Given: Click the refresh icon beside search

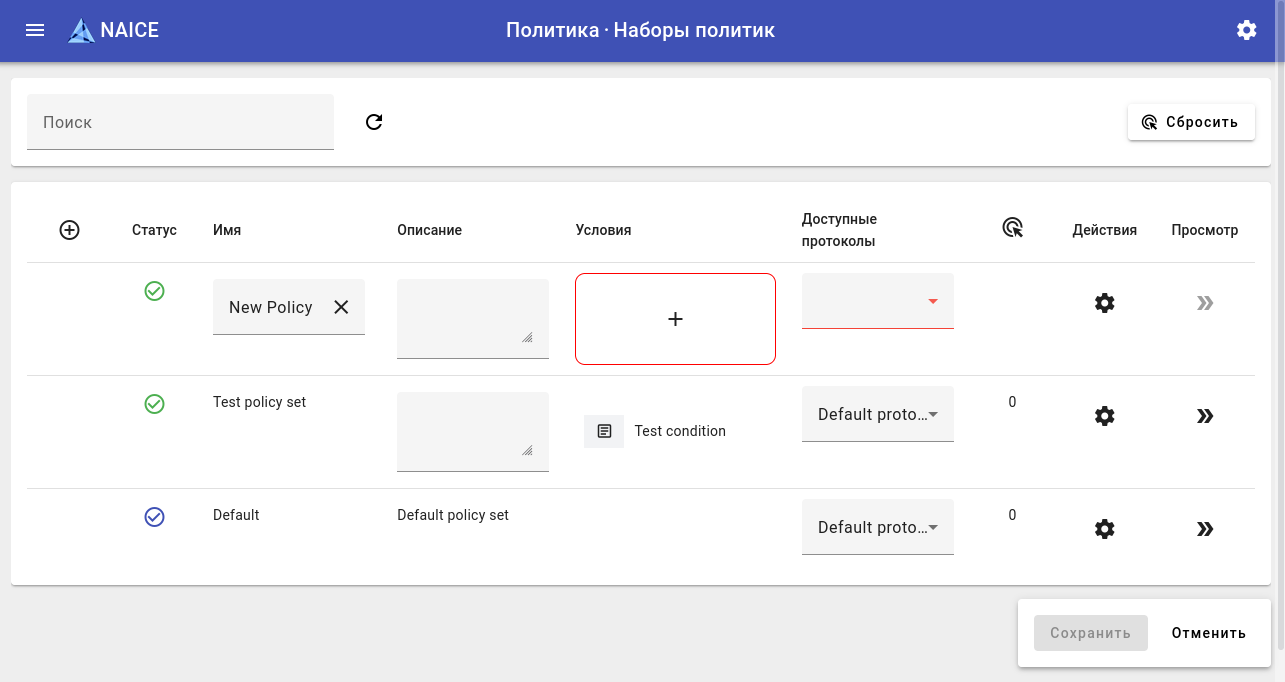Looking at the screenshot, I should coord(374,122).
